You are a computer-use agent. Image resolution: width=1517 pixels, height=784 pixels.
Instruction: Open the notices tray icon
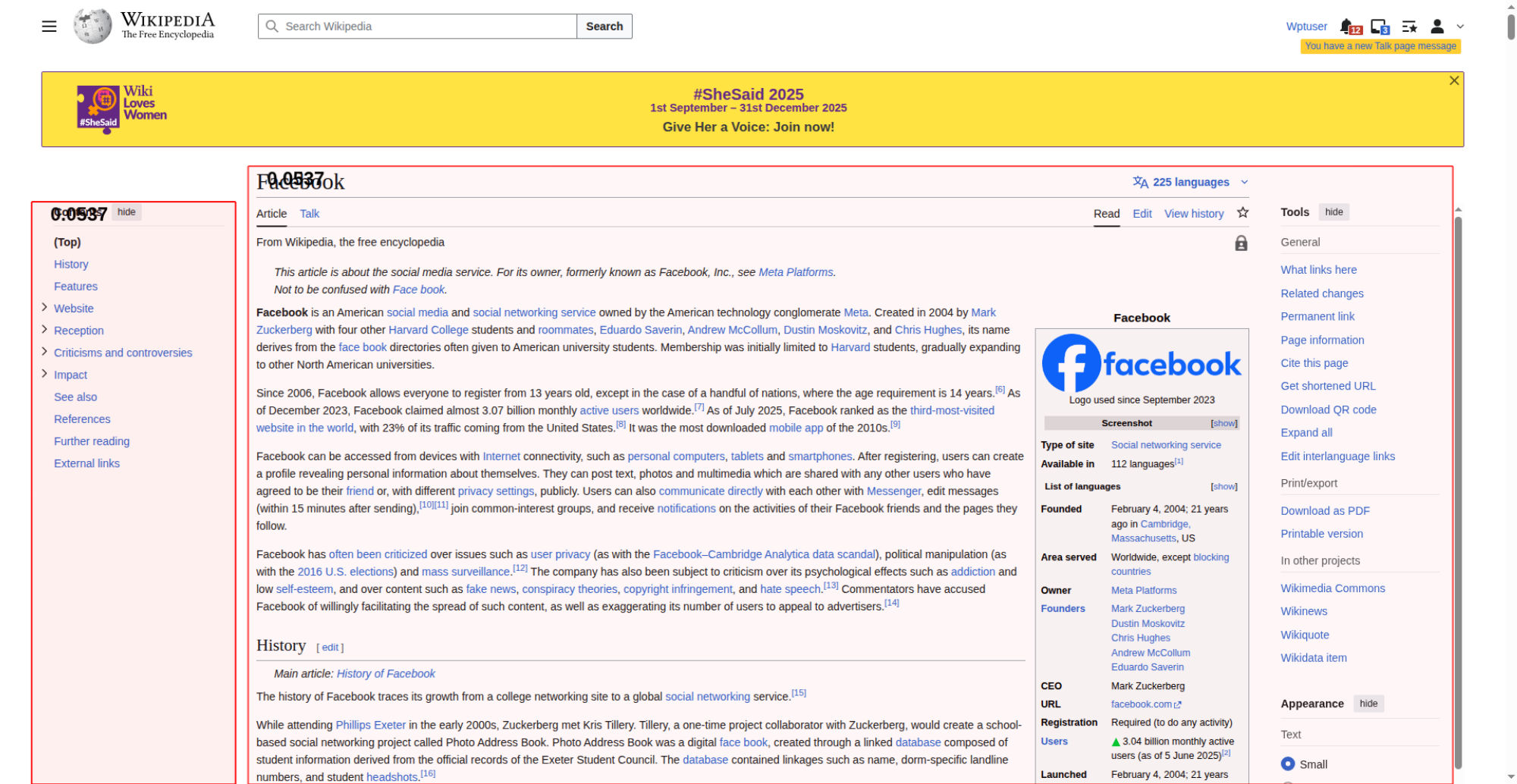pyautogui.click(x=1379, y=27)
